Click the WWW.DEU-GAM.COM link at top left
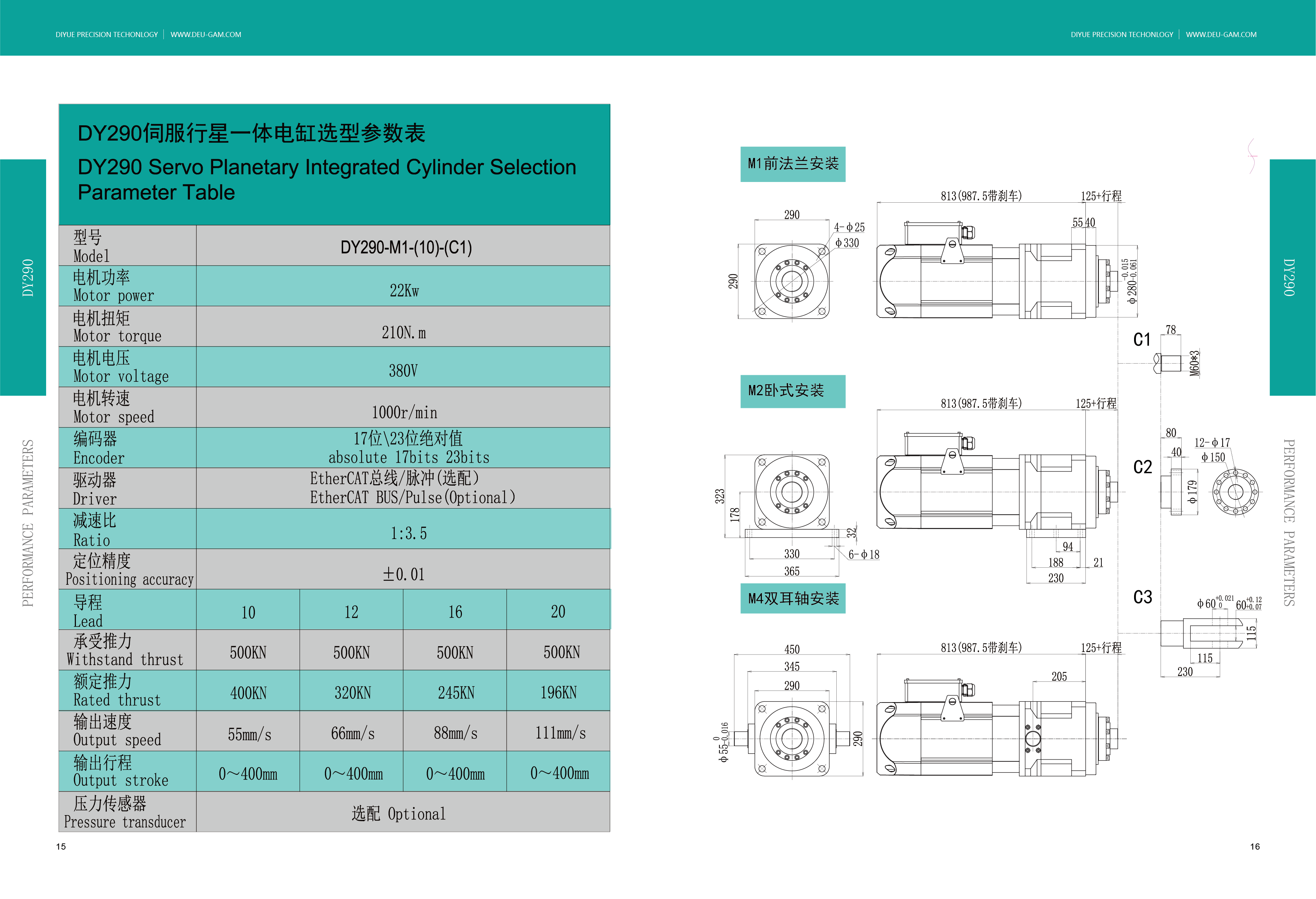The height and width of the screenshot is (899, 1316). pyautogui.click(x=206, y=35)
